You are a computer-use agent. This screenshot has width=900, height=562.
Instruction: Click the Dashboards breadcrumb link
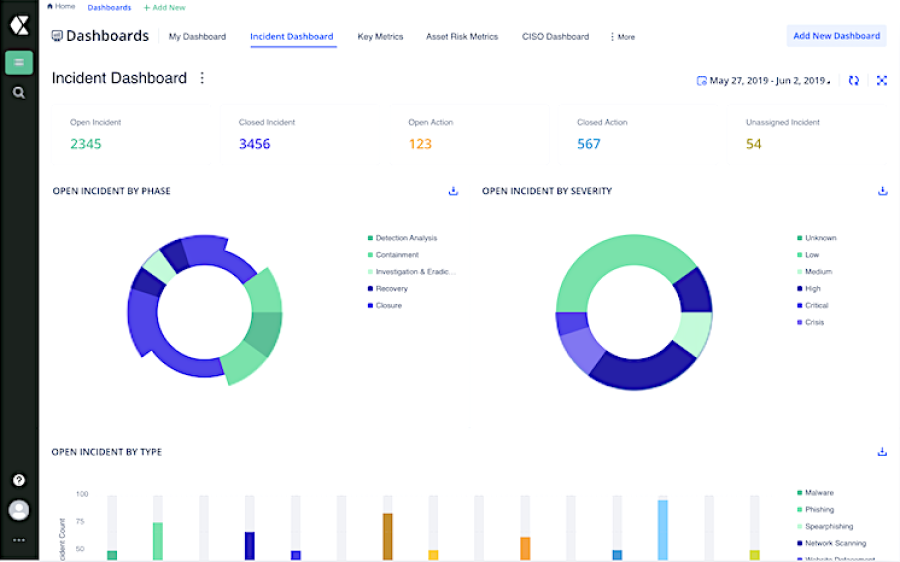[x=109, y=7]
